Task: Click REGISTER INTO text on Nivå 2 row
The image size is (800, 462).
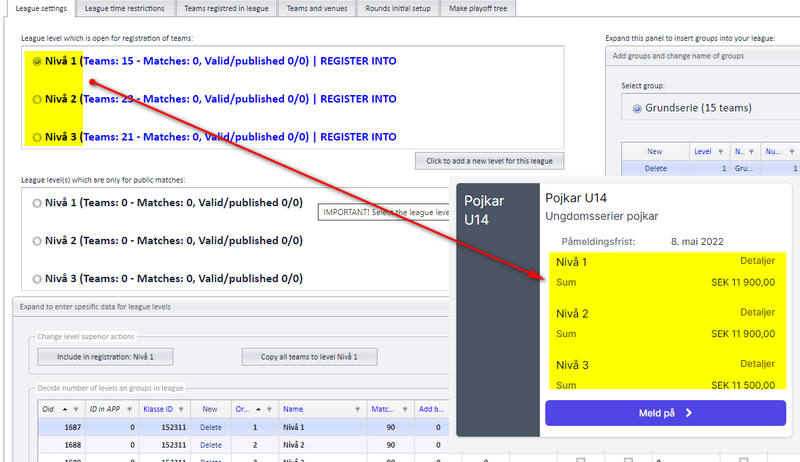Action: (358, 99)
